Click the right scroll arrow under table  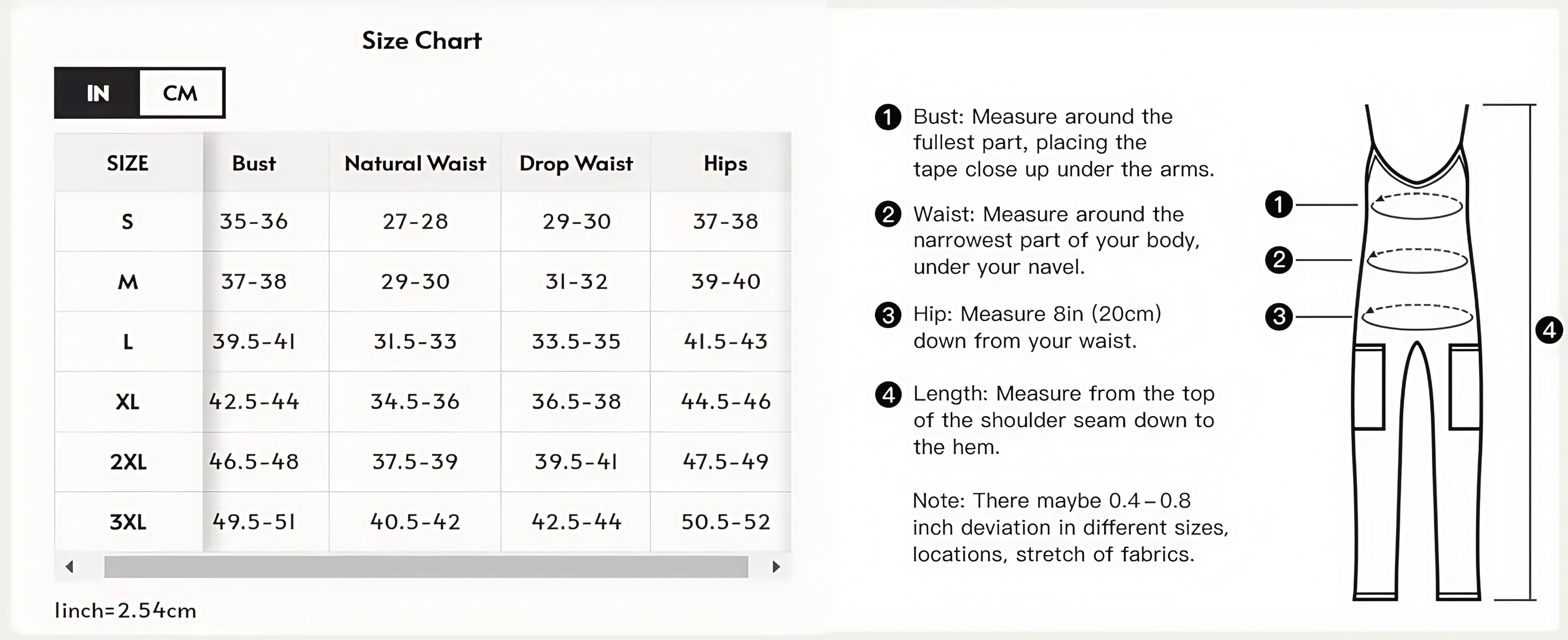click(776, 567)
